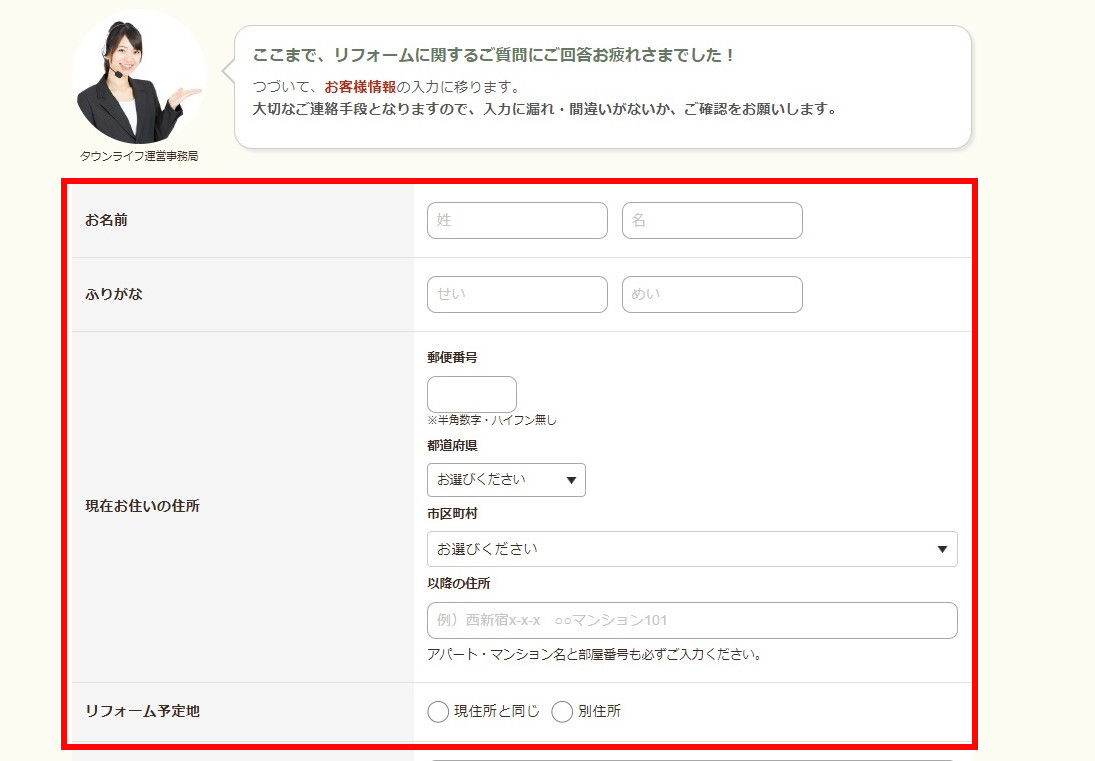Click the 姓 last name input field
The width and height of the screenshot is (1095, 761).
pos(517,221)
